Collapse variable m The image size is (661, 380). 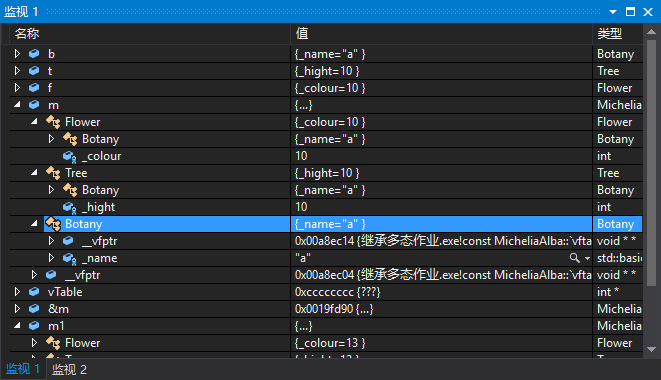point(17,104)
